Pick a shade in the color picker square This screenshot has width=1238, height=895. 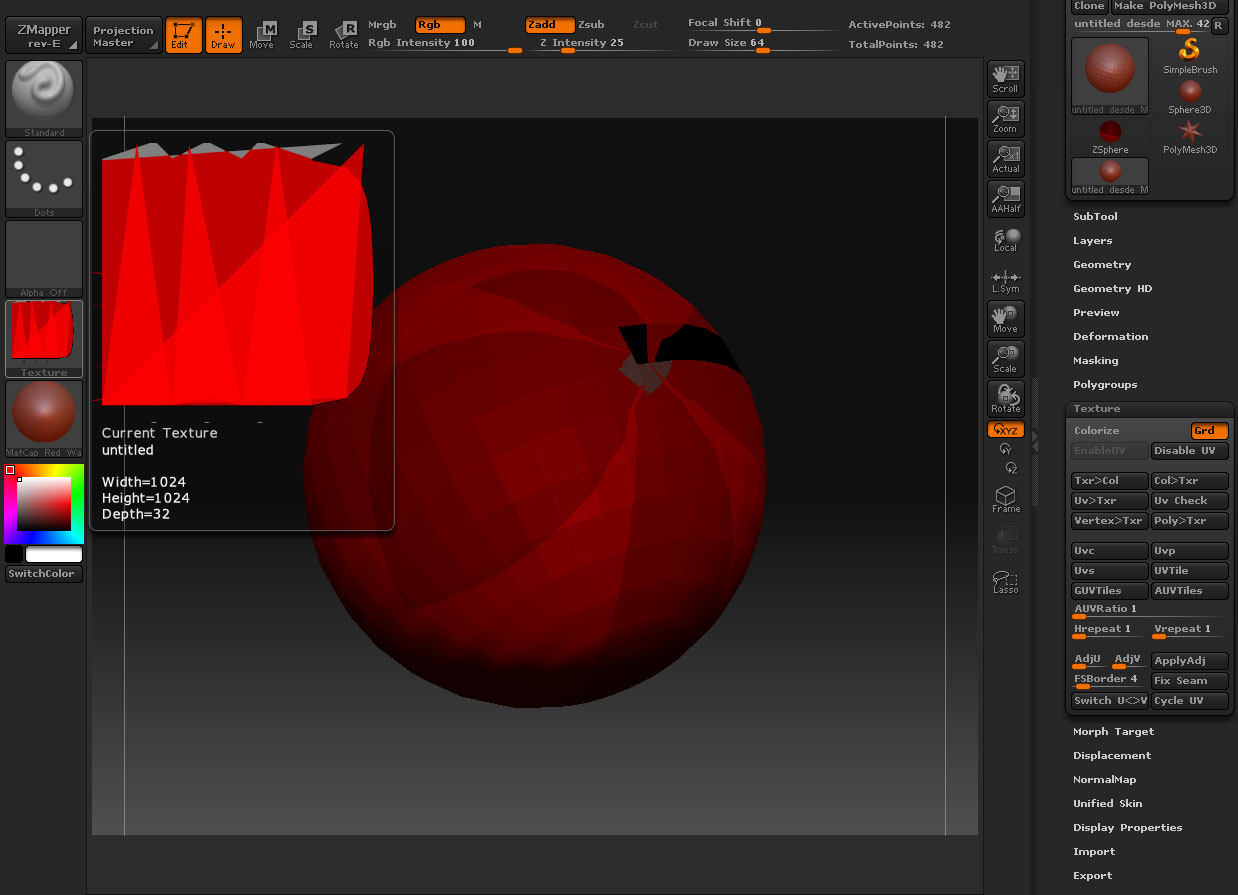click(x=44, y=504)
